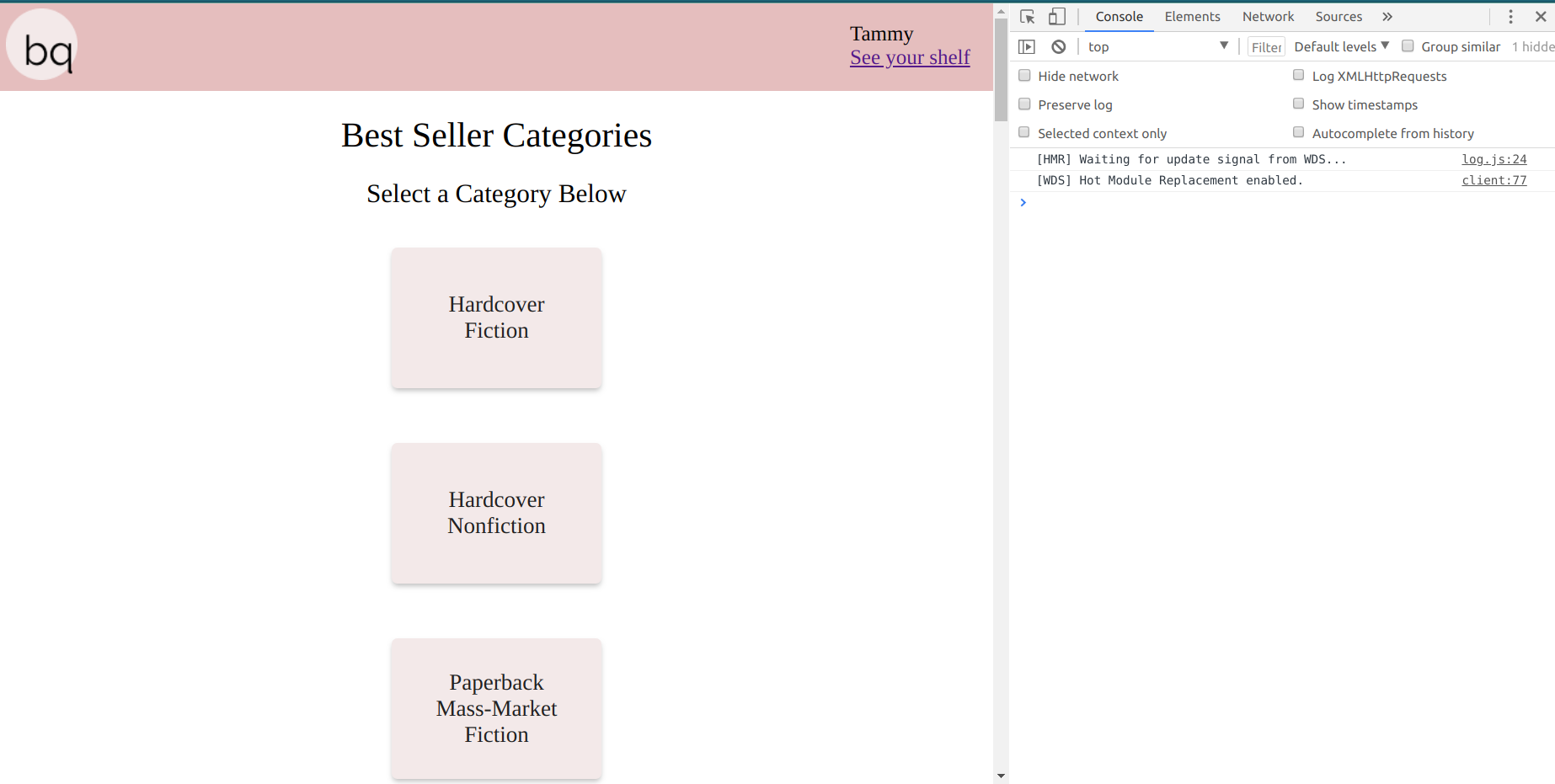Click the WDS Hot Module Replacement message
The height and width of the screenshot is (784, 1555).
(1169, 180)
